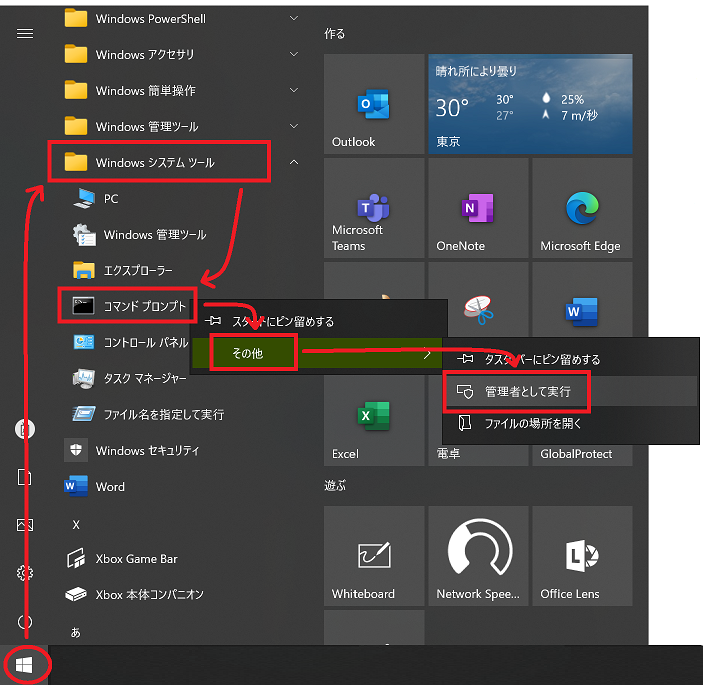Open Documents icon in left rail
The width and height of the screenshot is (703, 685).
tap(25, 477)
